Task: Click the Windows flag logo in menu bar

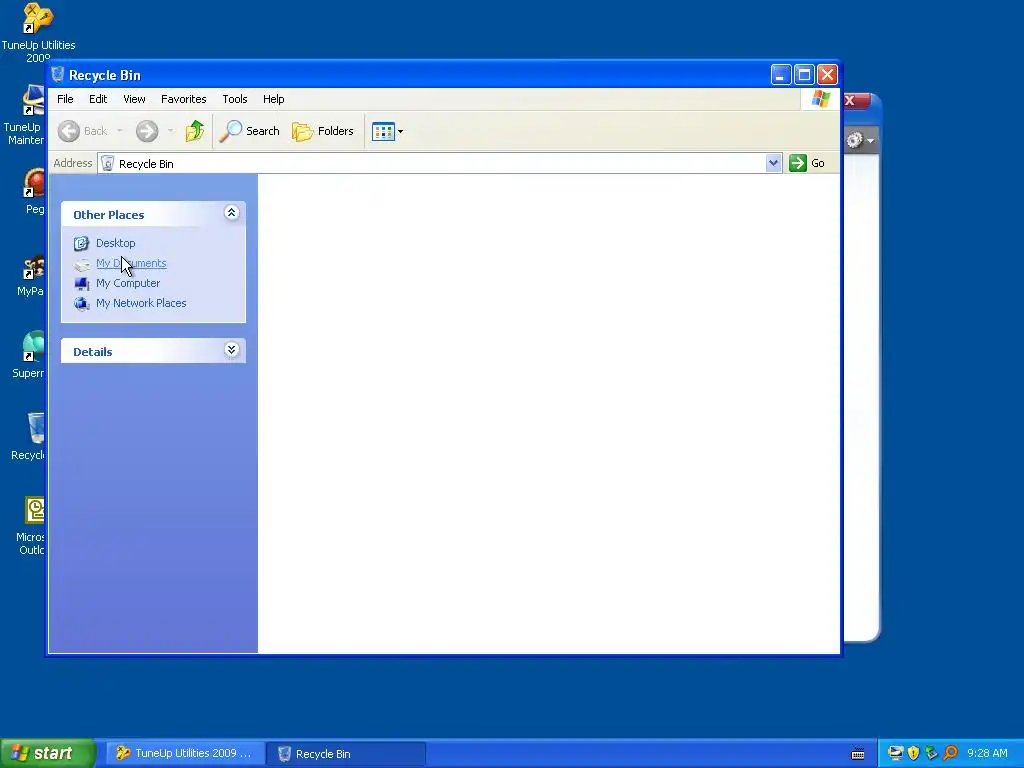Action: (x=820, y=99)
